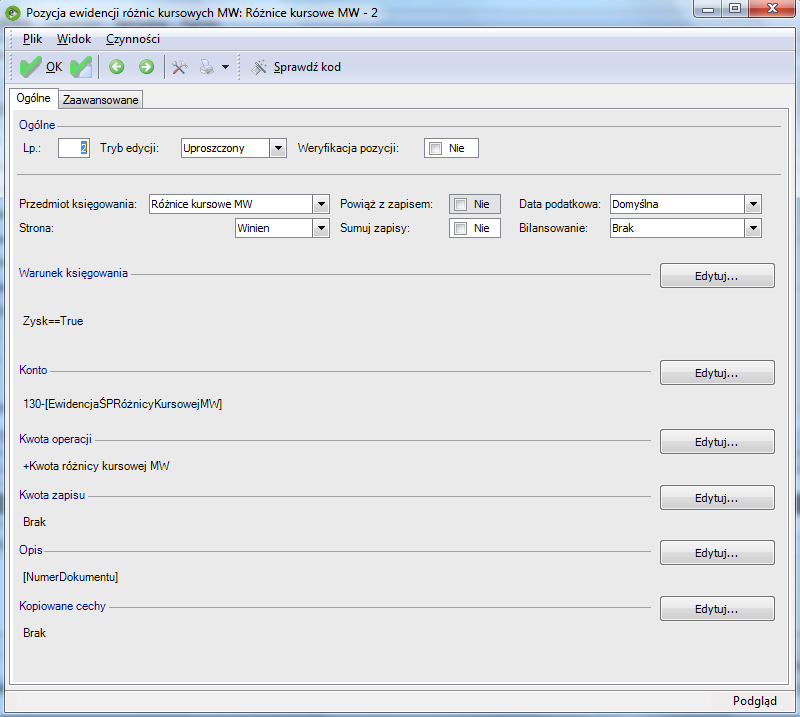Open the Czynności menu
The height and width of the screenshot is (717, 800).
[133, 39]
